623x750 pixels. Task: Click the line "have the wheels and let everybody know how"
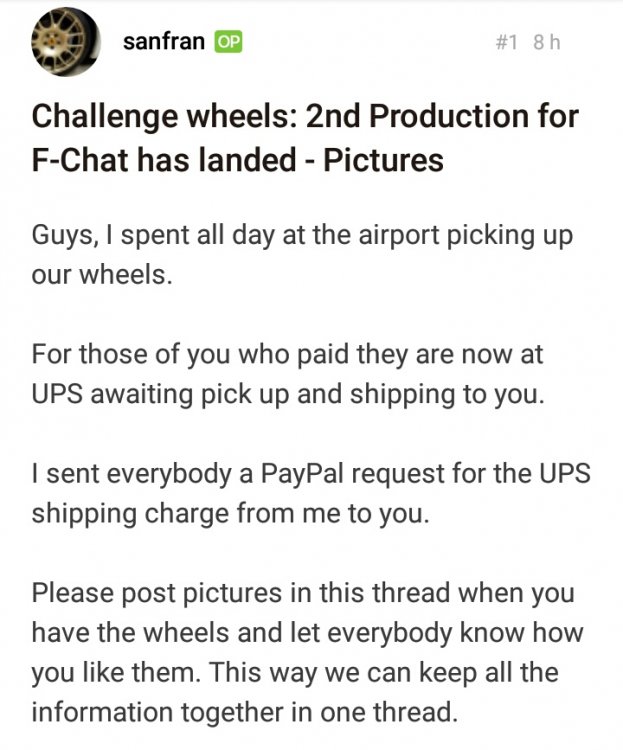click(x=307, y=633)
